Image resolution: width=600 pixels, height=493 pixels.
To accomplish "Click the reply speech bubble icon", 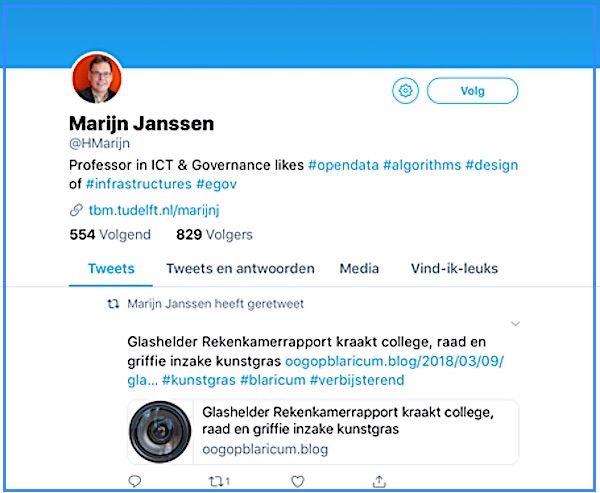I will coord(135,481).
